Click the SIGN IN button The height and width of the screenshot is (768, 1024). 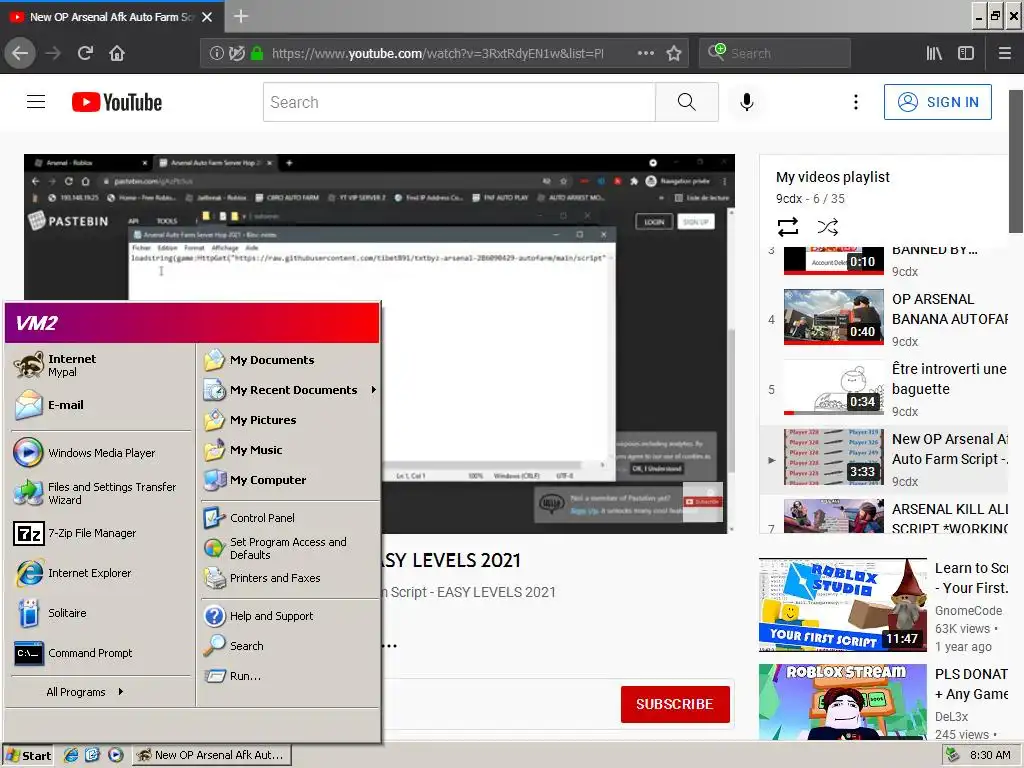[937, 102]
